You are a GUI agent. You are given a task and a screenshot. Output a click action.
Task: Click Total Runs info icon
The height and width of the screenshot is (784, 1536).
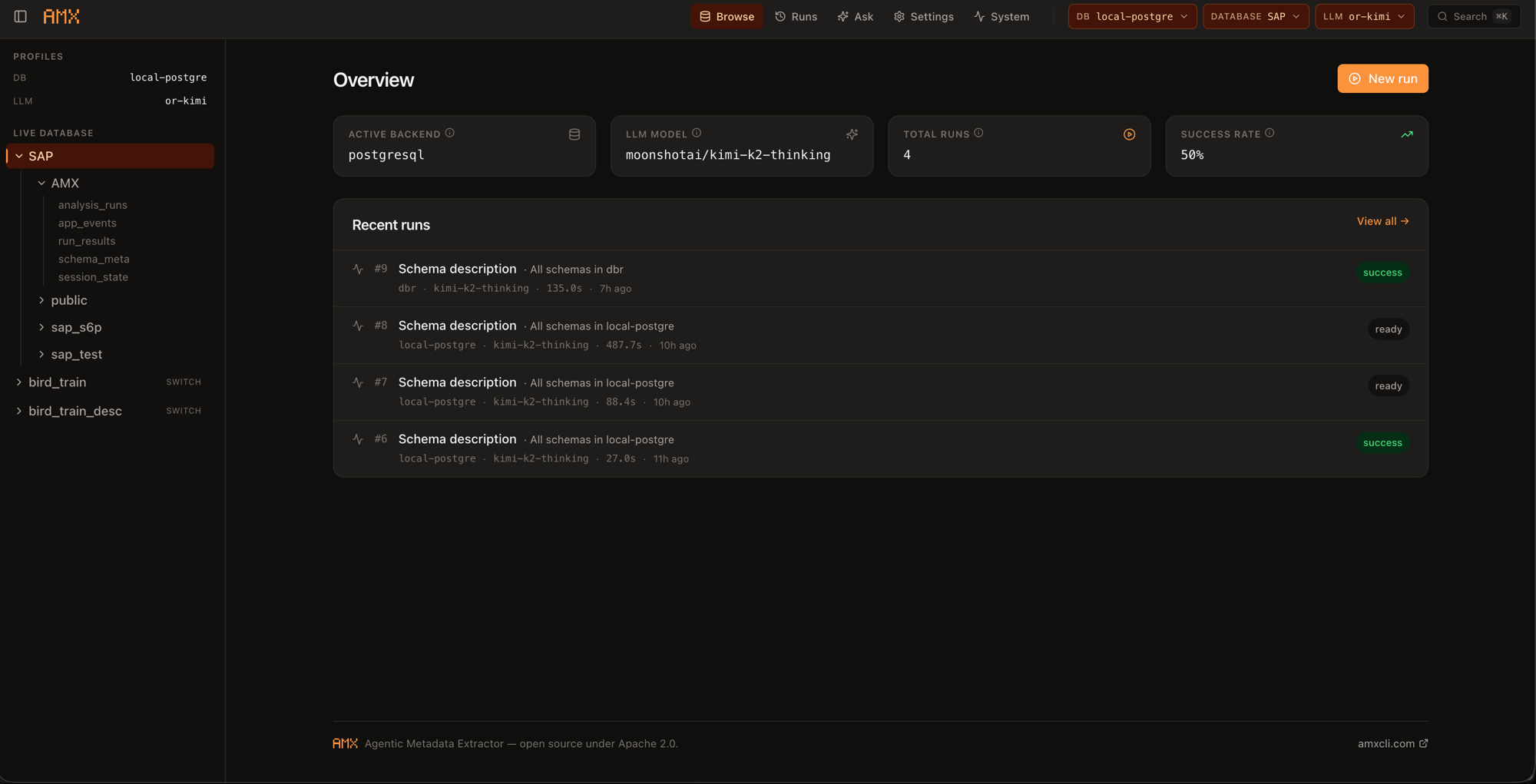click(978, 133)
